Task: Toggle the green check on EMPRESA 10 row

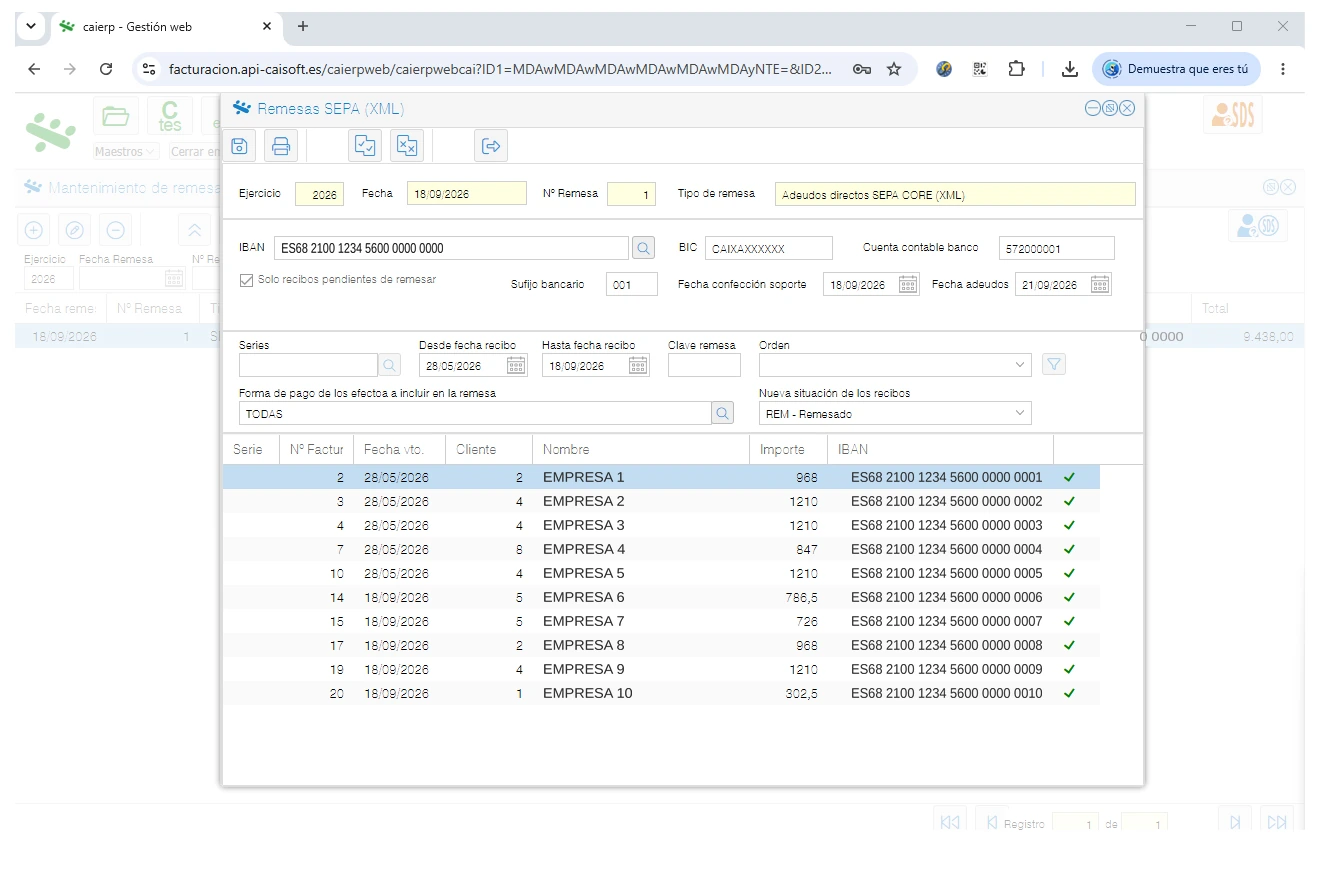Action: click(x=1069, y=694)
